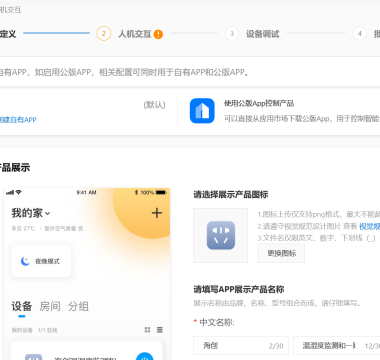Click the device socket icon on device card
Viewport: 380px width, 360px height.
[34, 357]
